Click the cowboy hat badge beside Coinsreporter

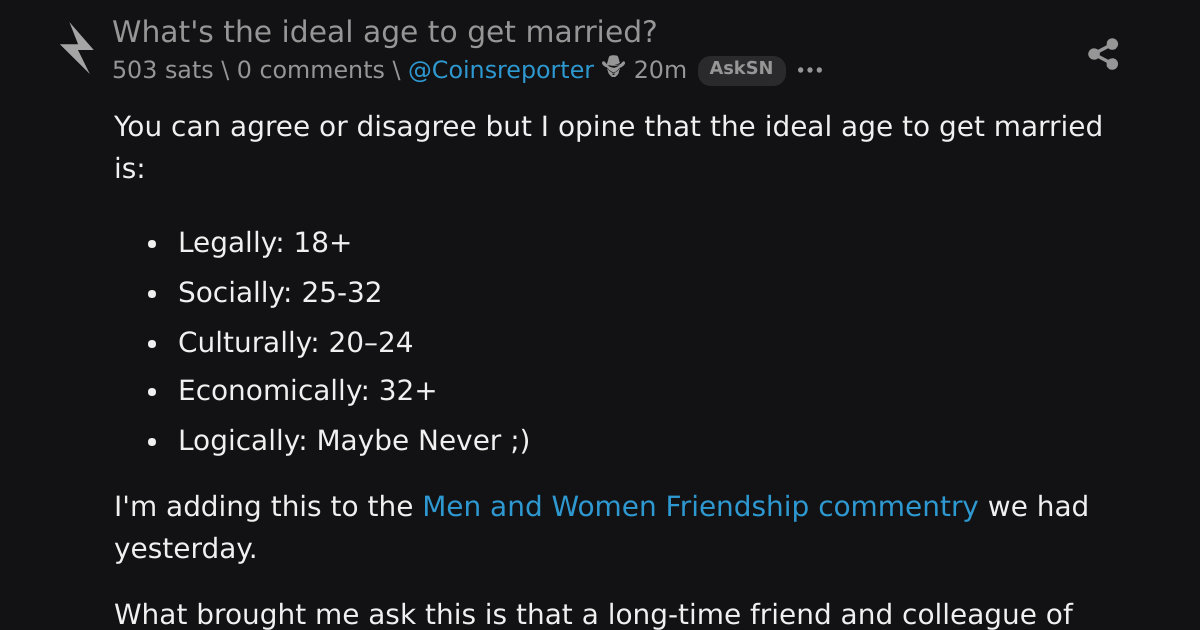pyautogui.click(x=614, y=68)
